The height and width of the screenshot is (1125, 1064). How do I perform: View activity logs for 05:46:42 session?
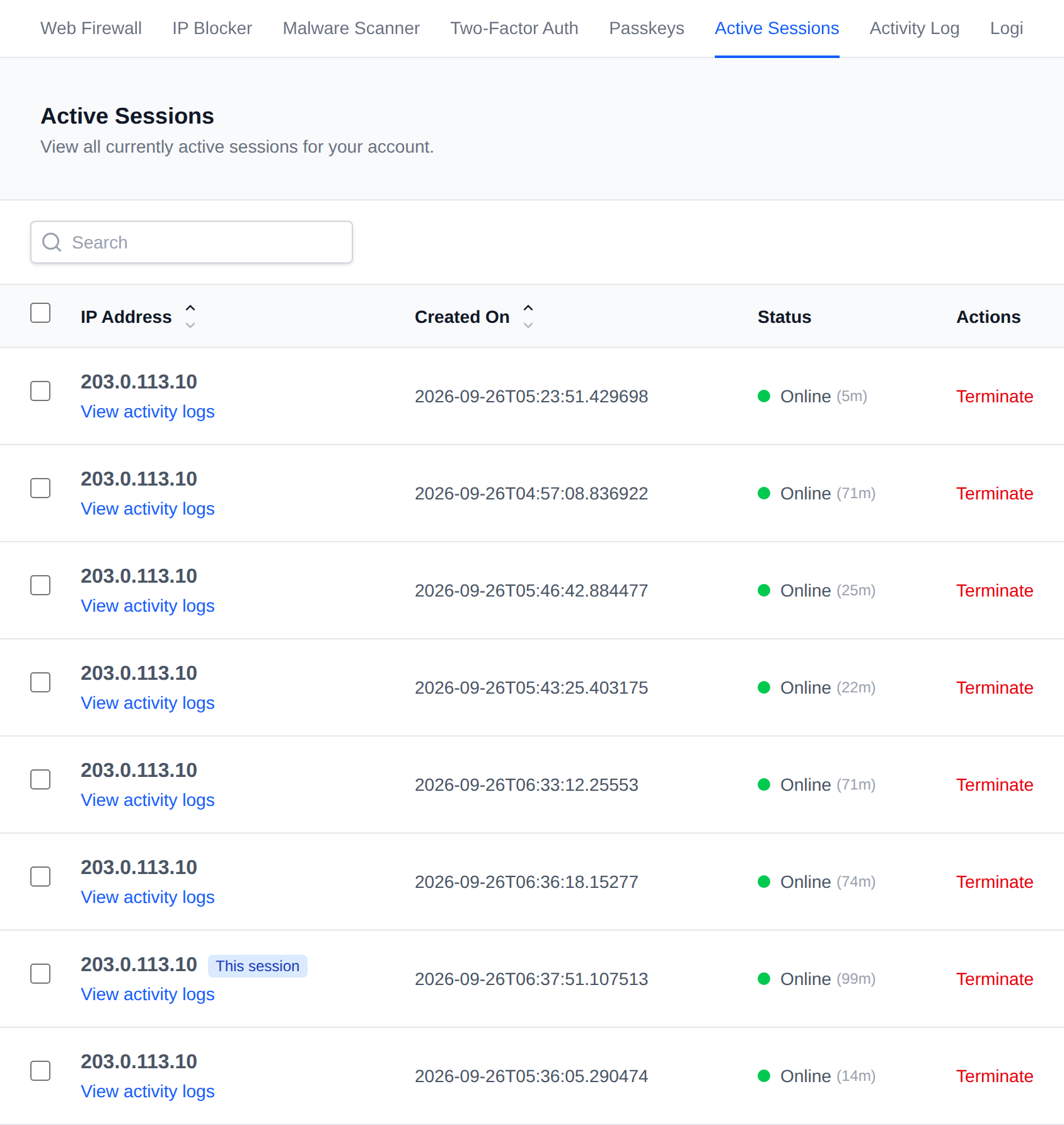(147, 606)
